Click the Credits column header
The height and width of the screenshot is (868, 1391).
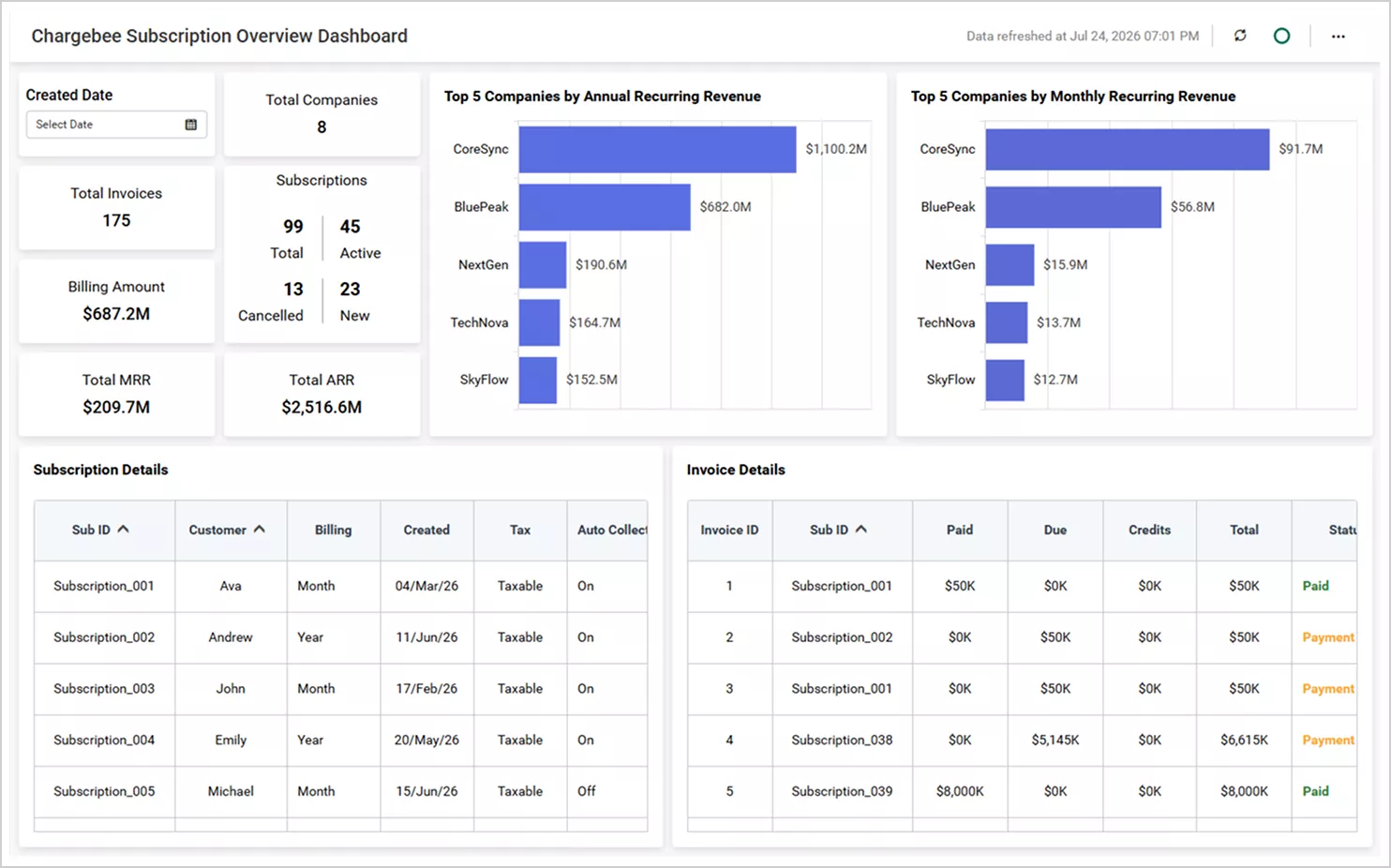pos(1149,530)
